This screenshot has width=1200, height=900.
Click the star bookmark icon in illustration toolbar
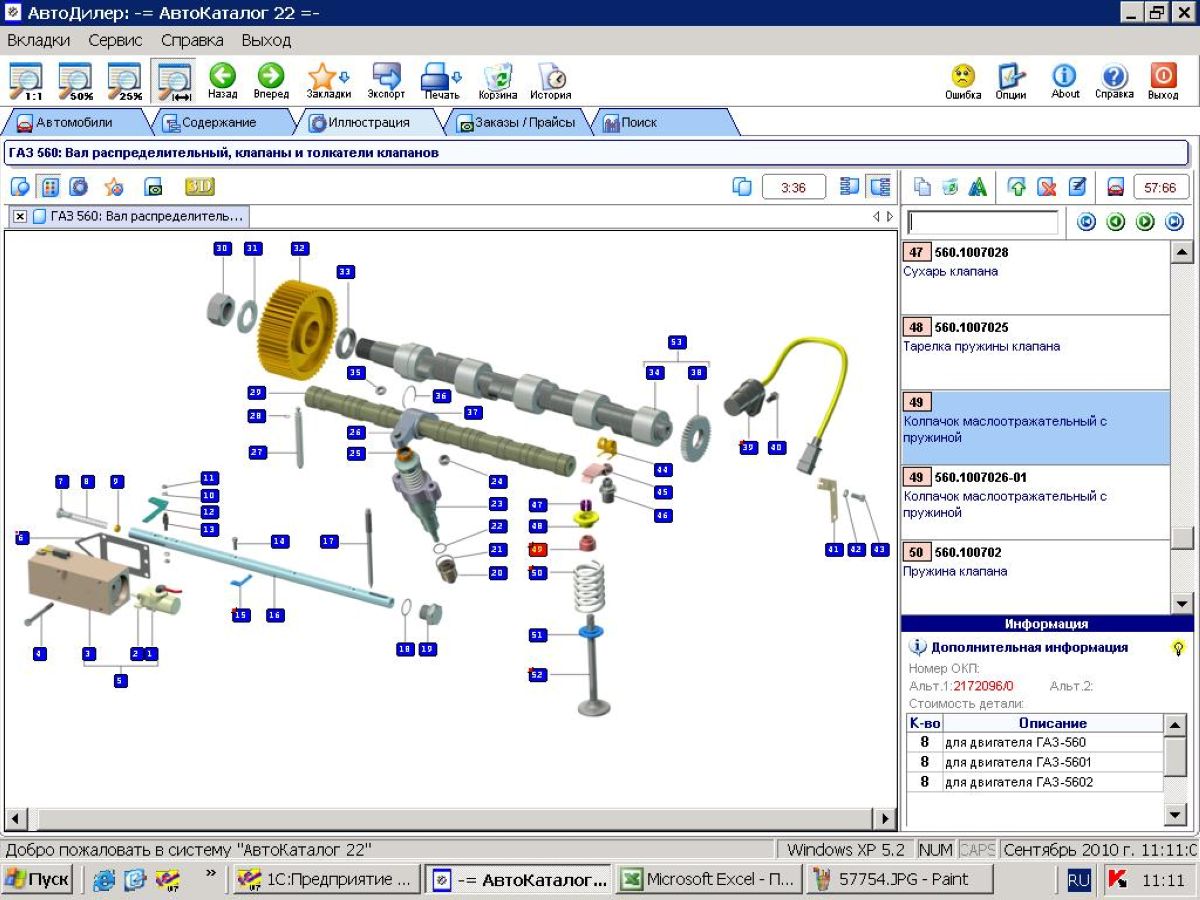(x=114, y=187)
